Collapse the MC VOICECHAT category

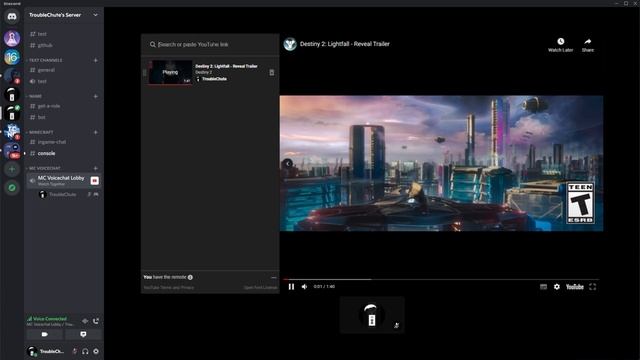[x=44, y=168]
